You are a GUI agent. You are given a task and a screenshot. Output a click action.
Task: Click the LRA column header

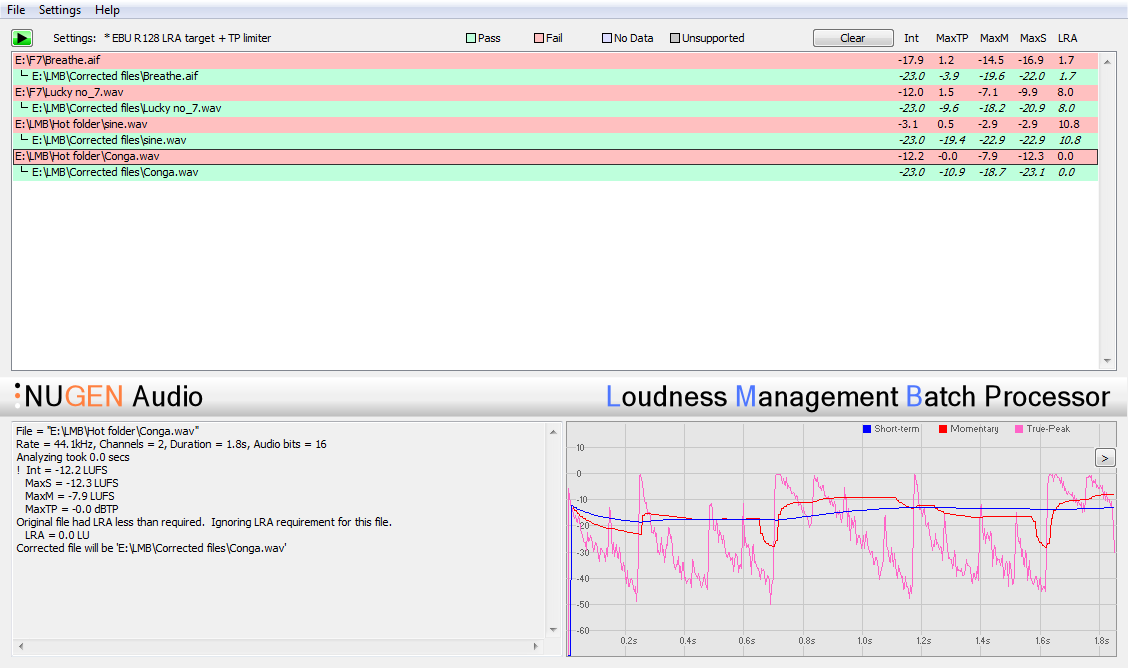1068,38
